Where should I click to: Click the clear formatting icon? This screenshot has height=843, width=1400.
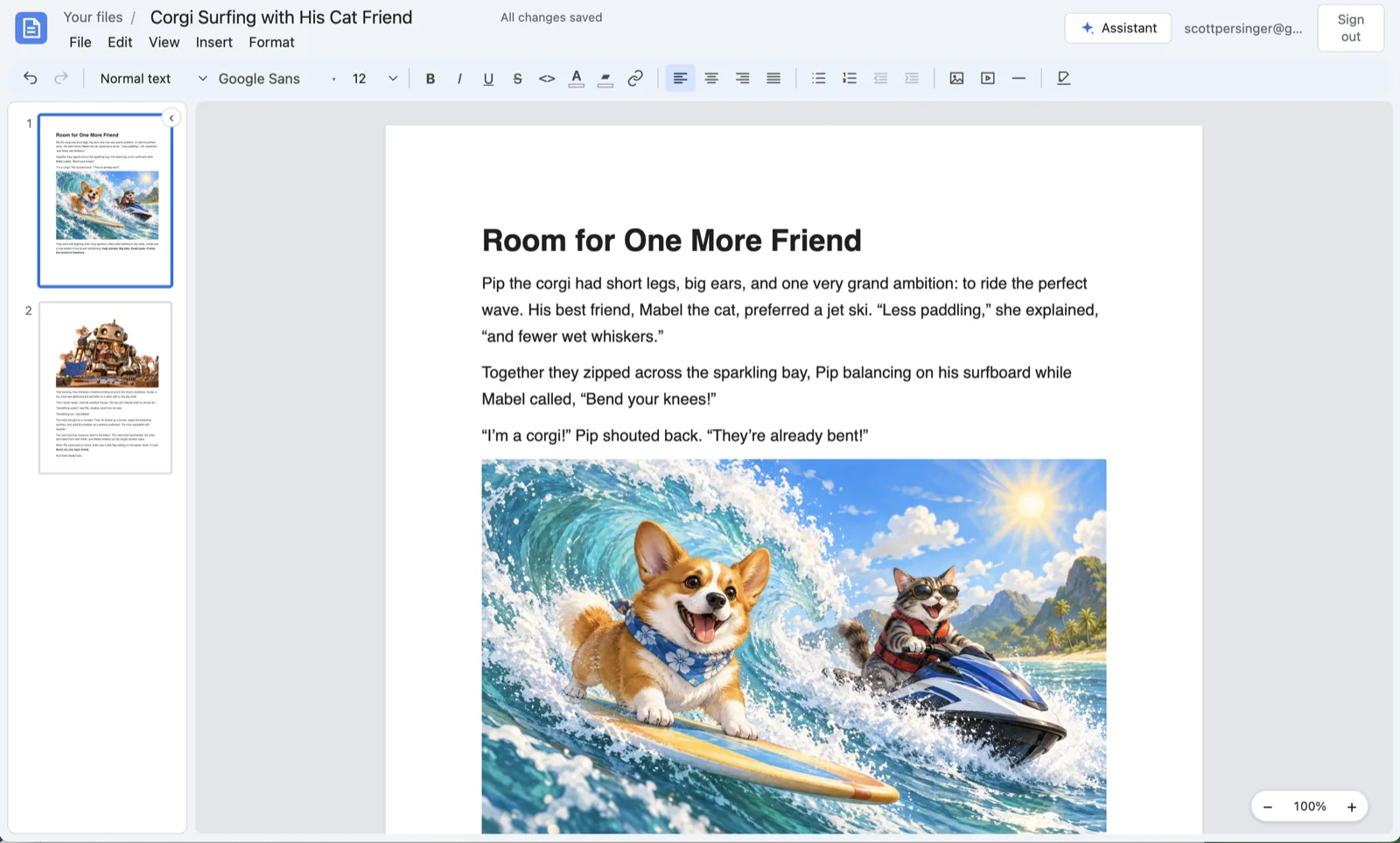[1063, 78]
